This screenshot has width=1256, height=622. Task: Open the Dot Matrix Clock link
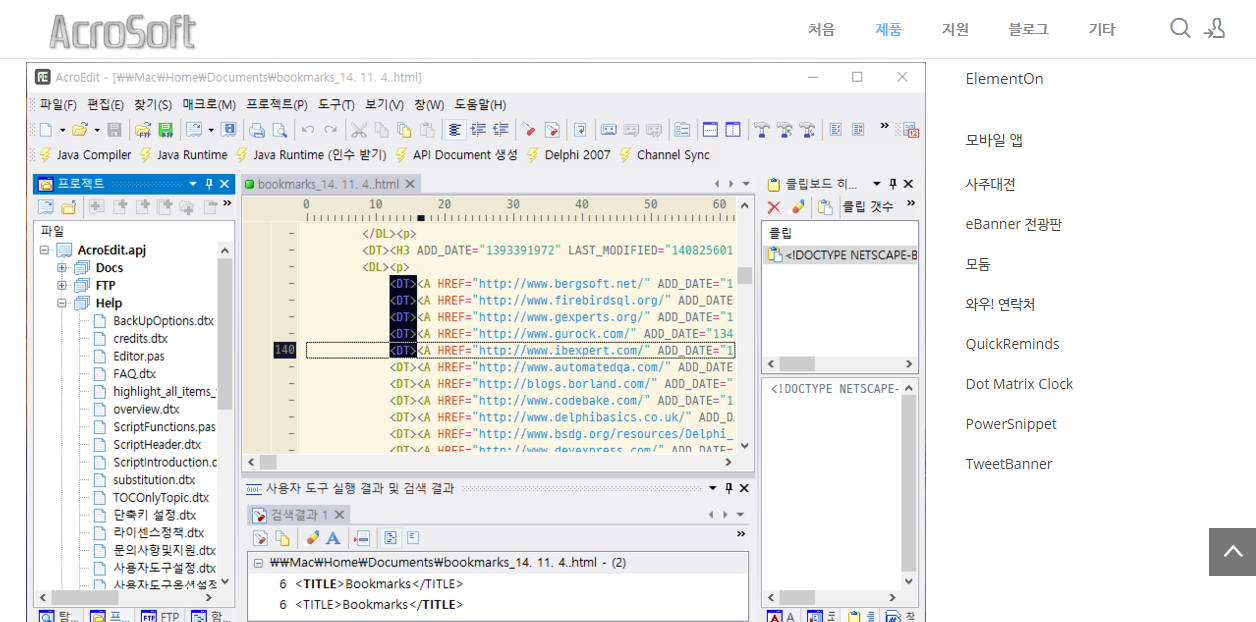click(1019, 384)
